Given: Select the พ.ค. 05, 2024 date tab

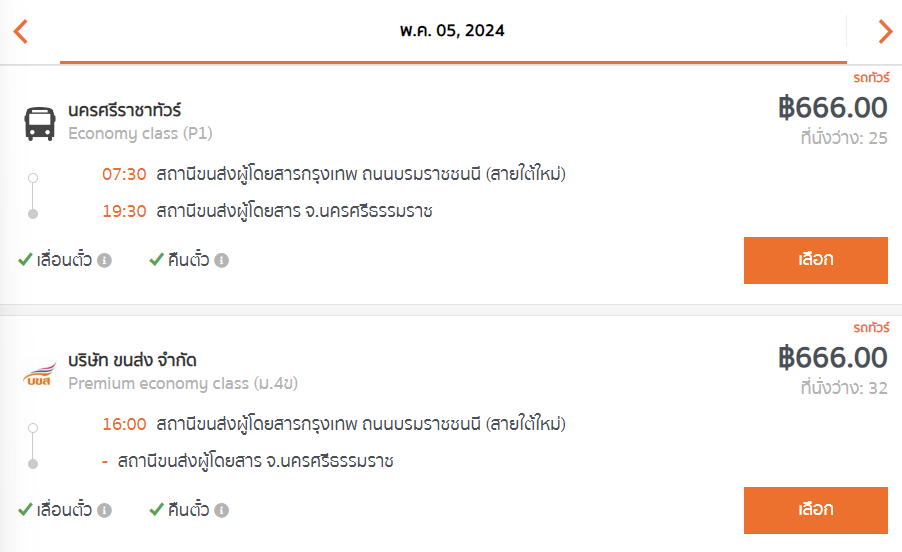Looking at the screenshot, I should (453, 30).
